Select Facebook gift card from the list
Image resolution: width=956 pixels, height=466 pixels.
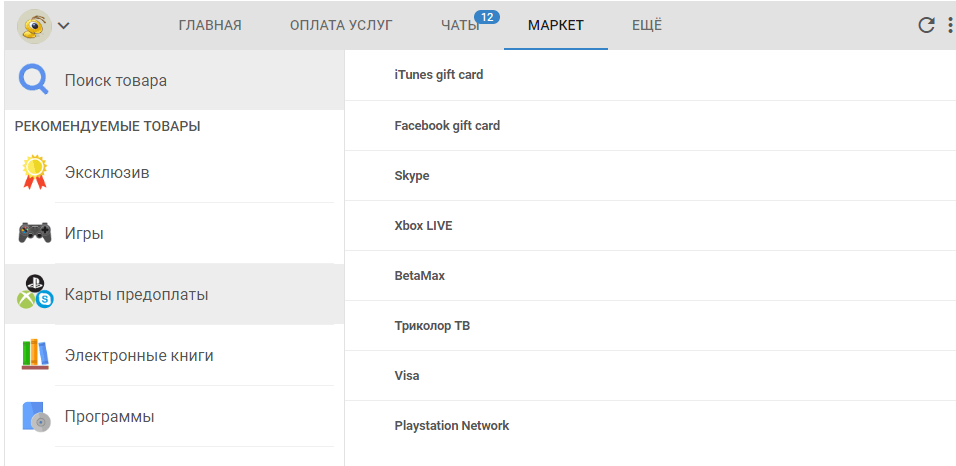[447, 126]
